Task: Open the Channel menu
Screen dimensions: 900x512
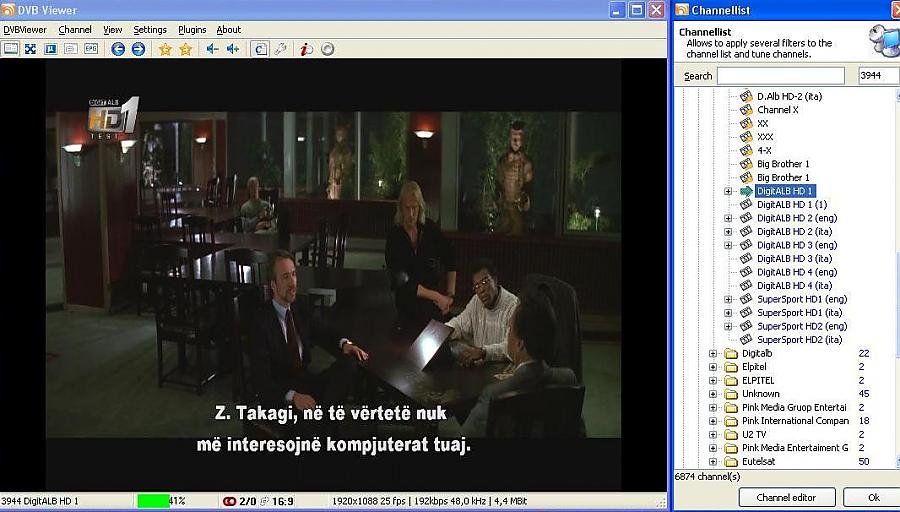Action: [x=75, y=30]
